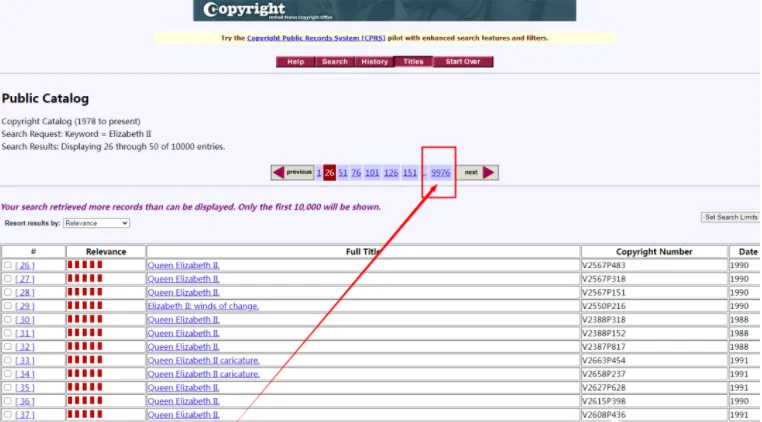Screen dimensions: 762x422
Task: Tick the checkbox for entry 27
Action: [8, 279]
